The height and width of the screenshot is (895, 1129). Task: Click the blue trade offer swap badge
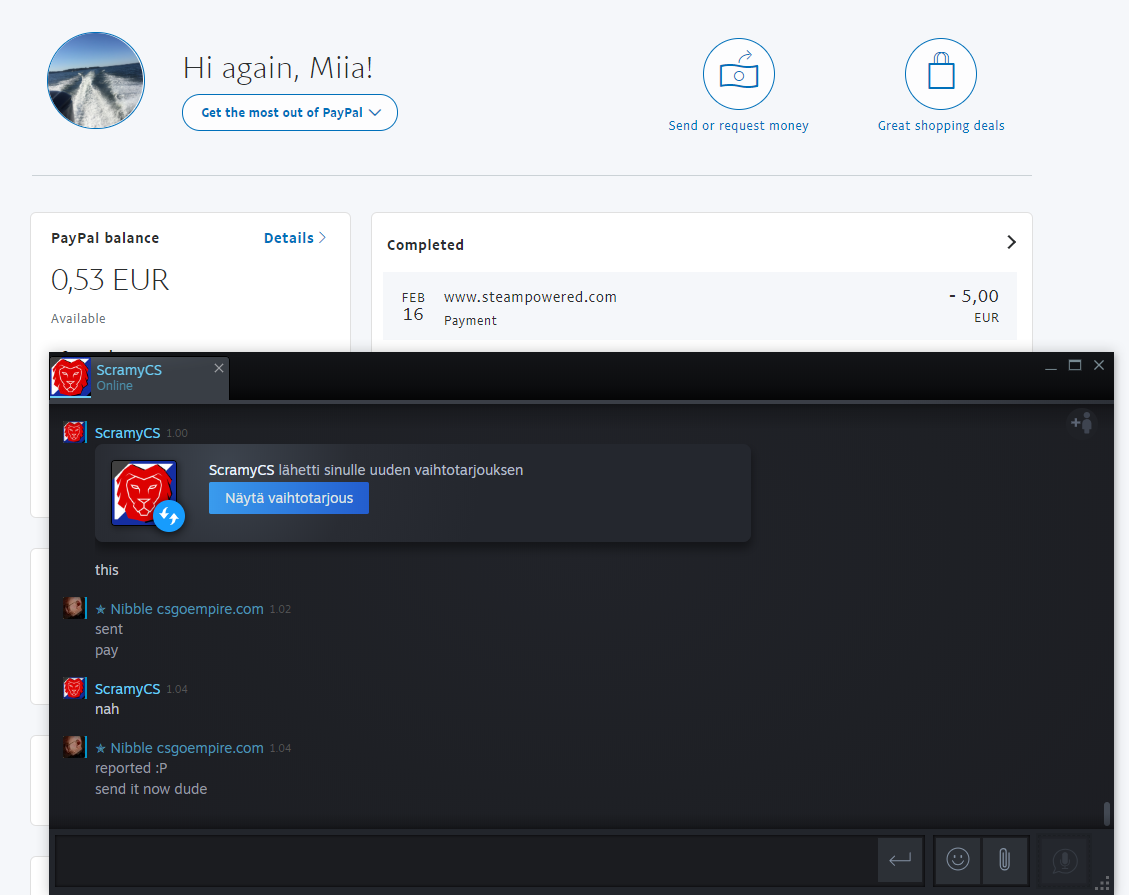coord(169,516)
